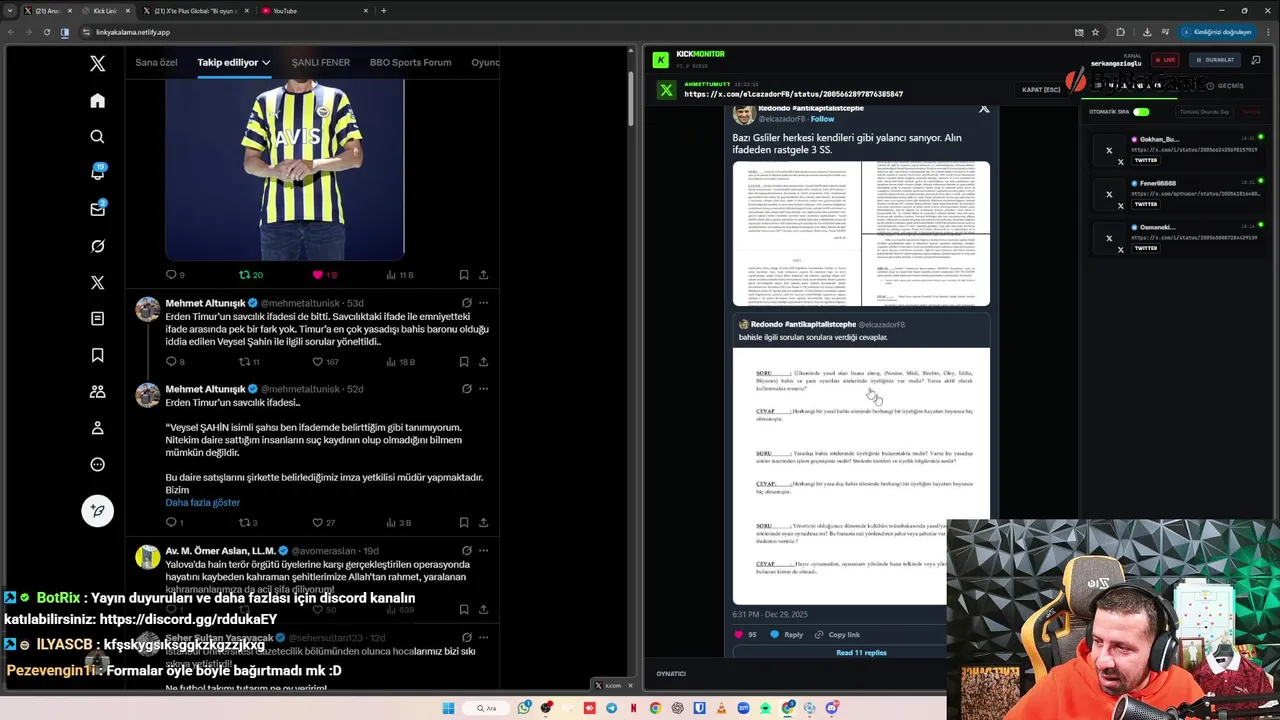Reply to the tweet showing 8 comments

pos(170,362)
